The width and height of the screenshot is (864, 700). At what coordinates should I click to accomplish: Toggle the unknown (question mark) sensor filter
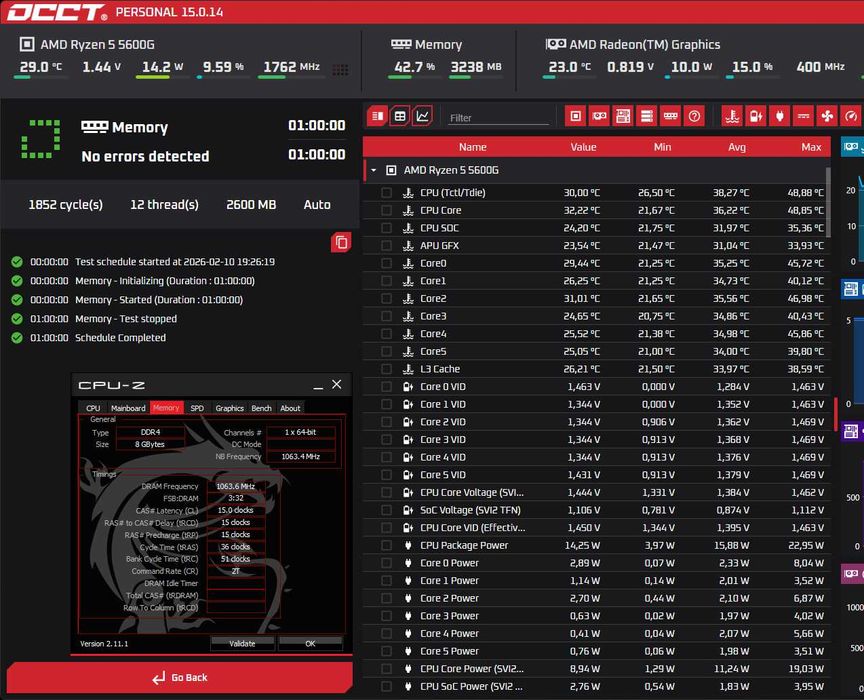(x=694, y=116)
